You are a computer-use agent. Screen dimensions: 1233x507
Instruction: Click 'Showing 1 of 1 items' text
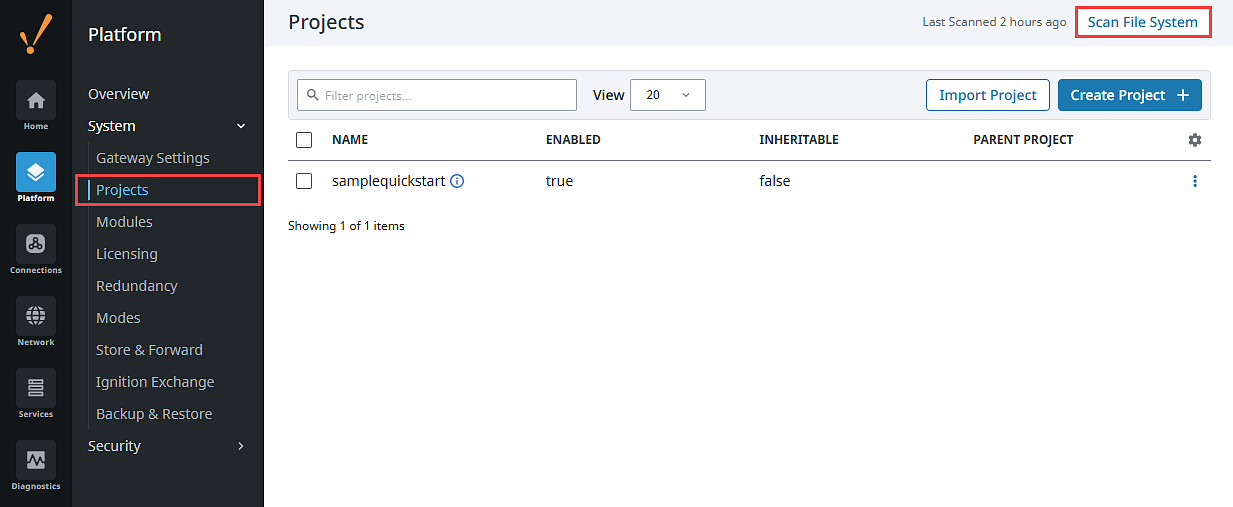(346, 226)
